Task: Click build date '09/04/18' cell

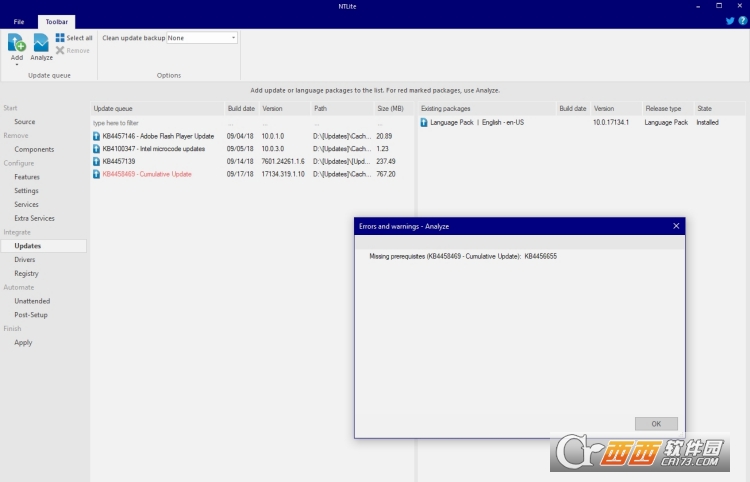Action: tap(240, 136)
